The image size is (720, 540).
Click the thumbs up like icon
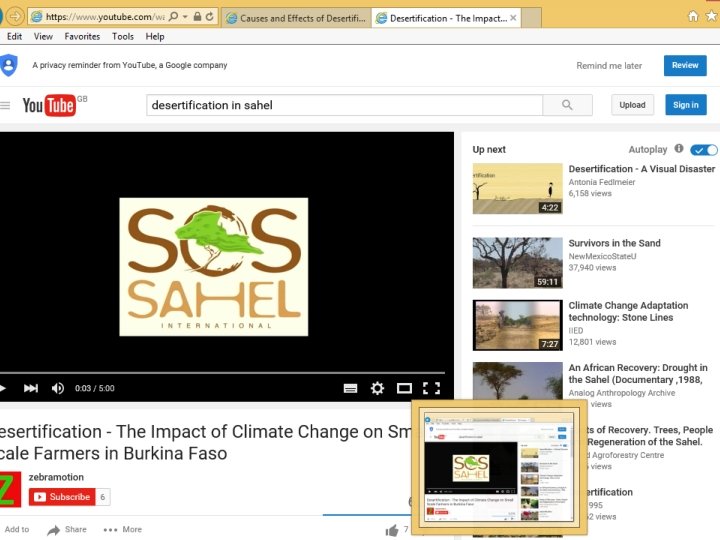tap(392, 531)
